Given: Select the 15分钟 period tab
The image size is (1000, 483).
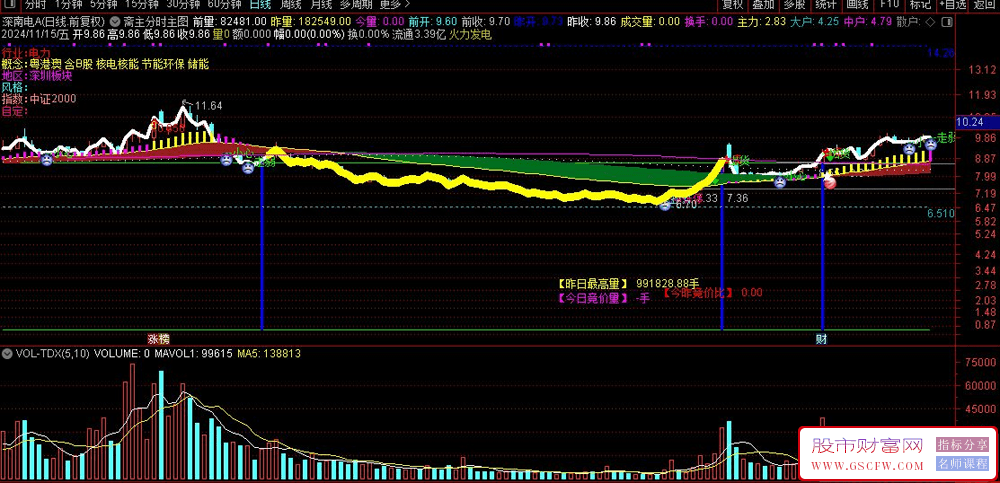Looking at the screenshot, I should 141,4.
